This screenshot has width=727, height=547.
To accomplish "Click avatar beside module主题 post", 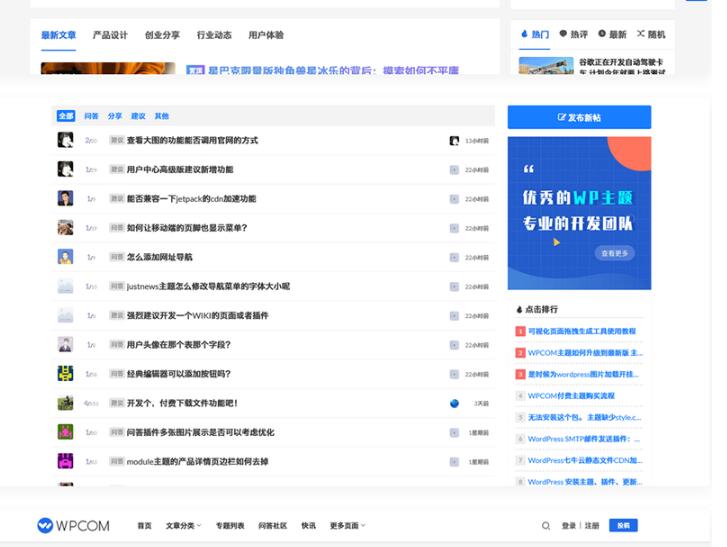I will coord(65,462).
